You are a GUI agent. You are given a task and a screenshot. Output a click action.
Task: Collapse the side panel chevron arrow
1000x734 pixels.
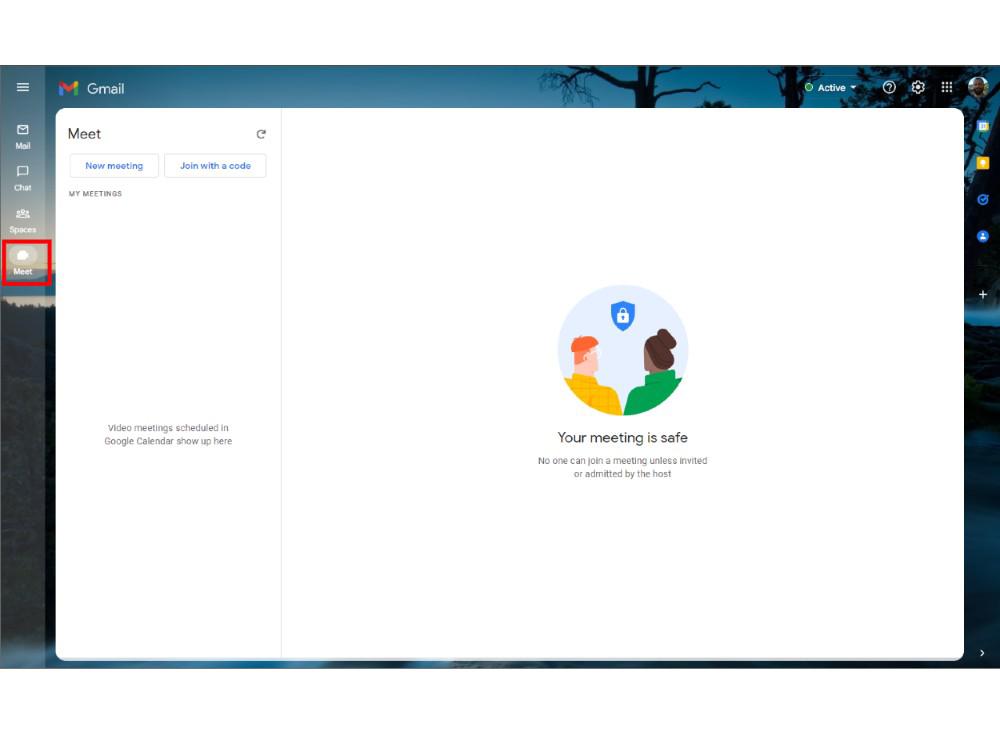click(982, 653)
